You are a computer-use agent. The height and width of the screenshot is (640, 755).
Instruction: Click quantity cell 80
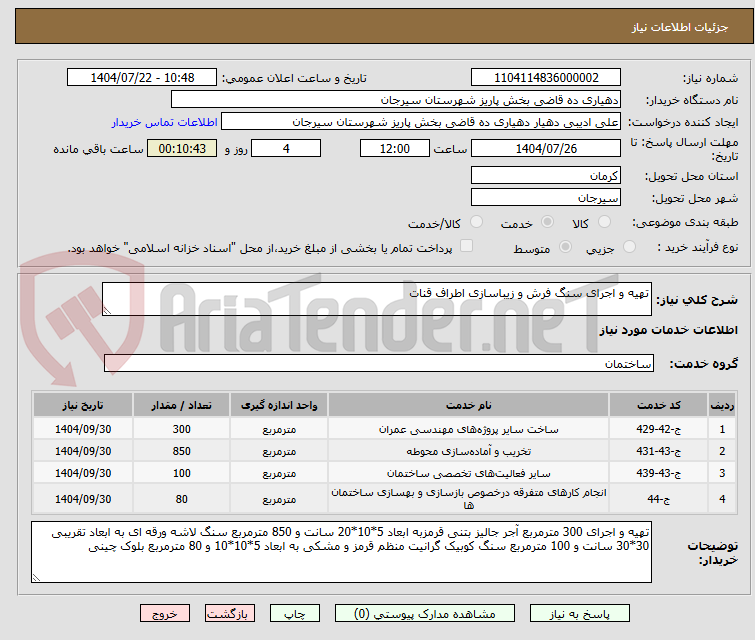click(x=182, y=499)
